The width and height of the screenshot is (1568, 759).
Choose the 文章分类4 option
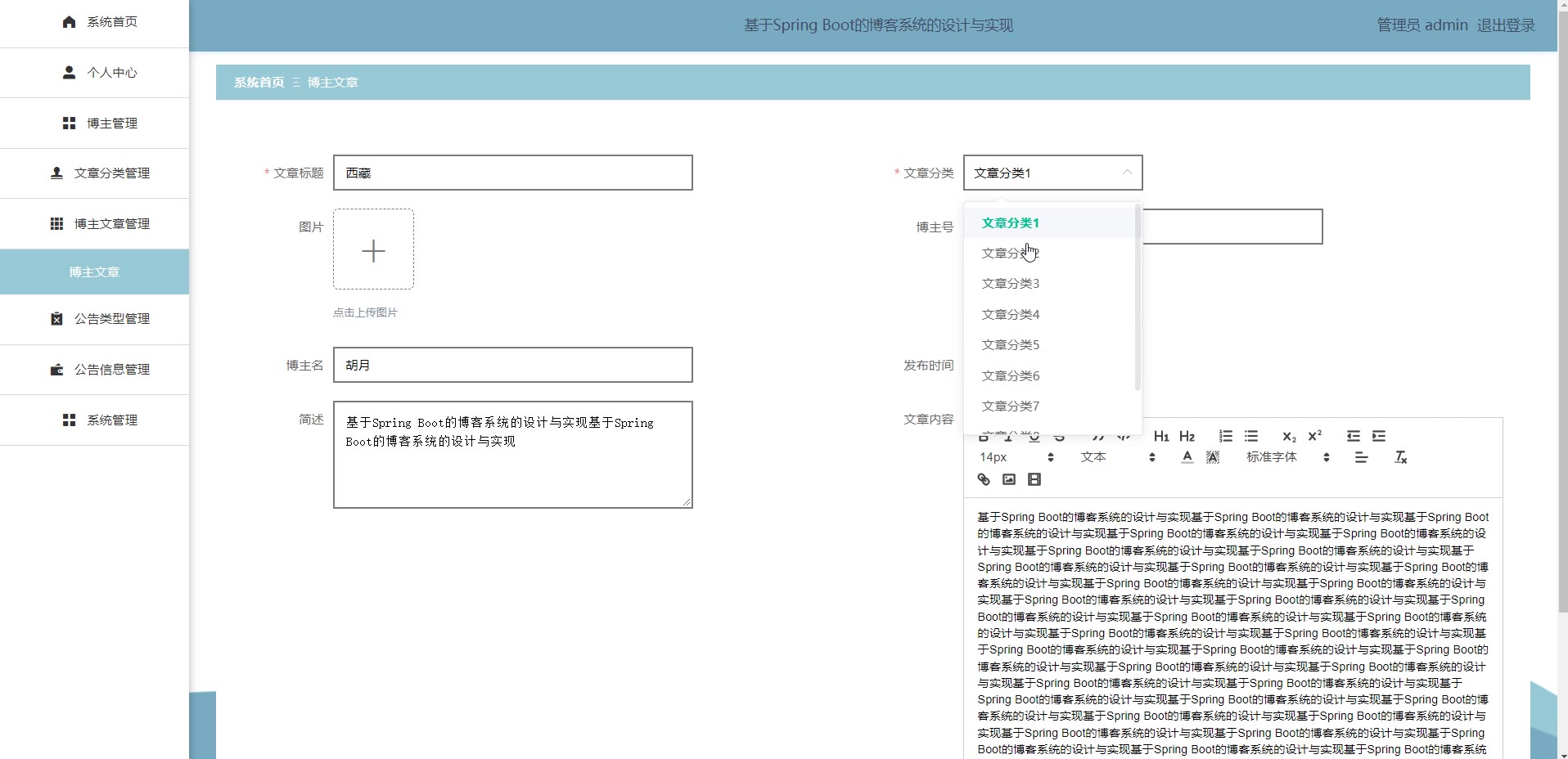[x=1050, y=315]
